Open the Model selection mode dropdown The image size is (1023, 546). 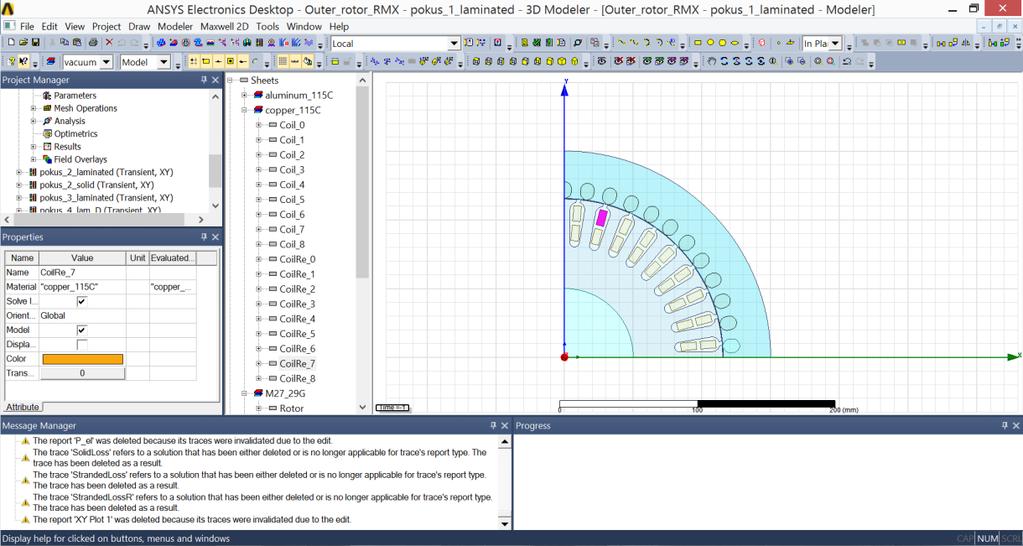[x=163, y=62]
